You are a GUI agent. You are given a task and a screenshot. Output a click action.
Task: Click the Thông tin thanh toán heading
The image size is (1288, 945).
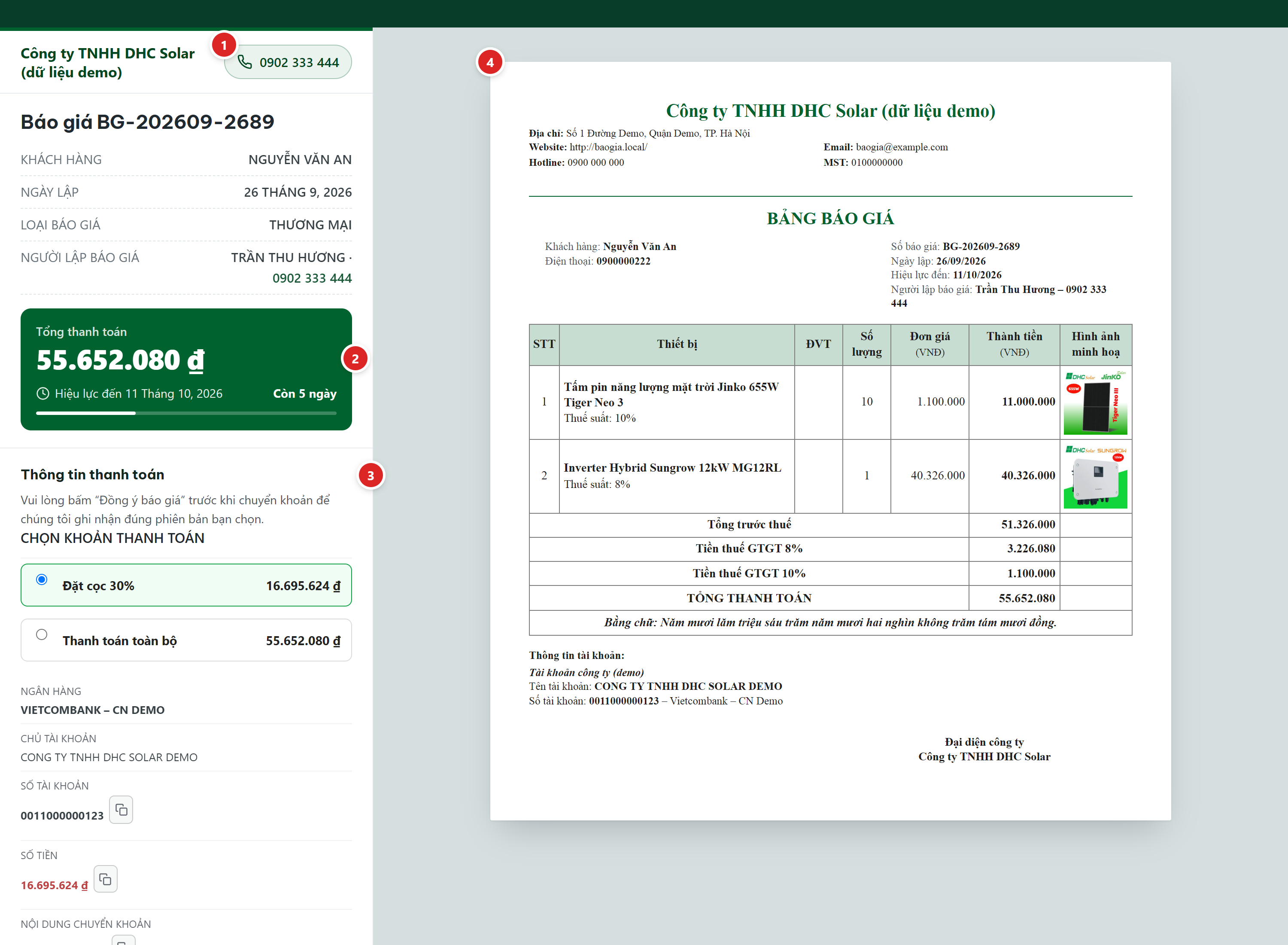pyautogui.click(x=93, y=474)
